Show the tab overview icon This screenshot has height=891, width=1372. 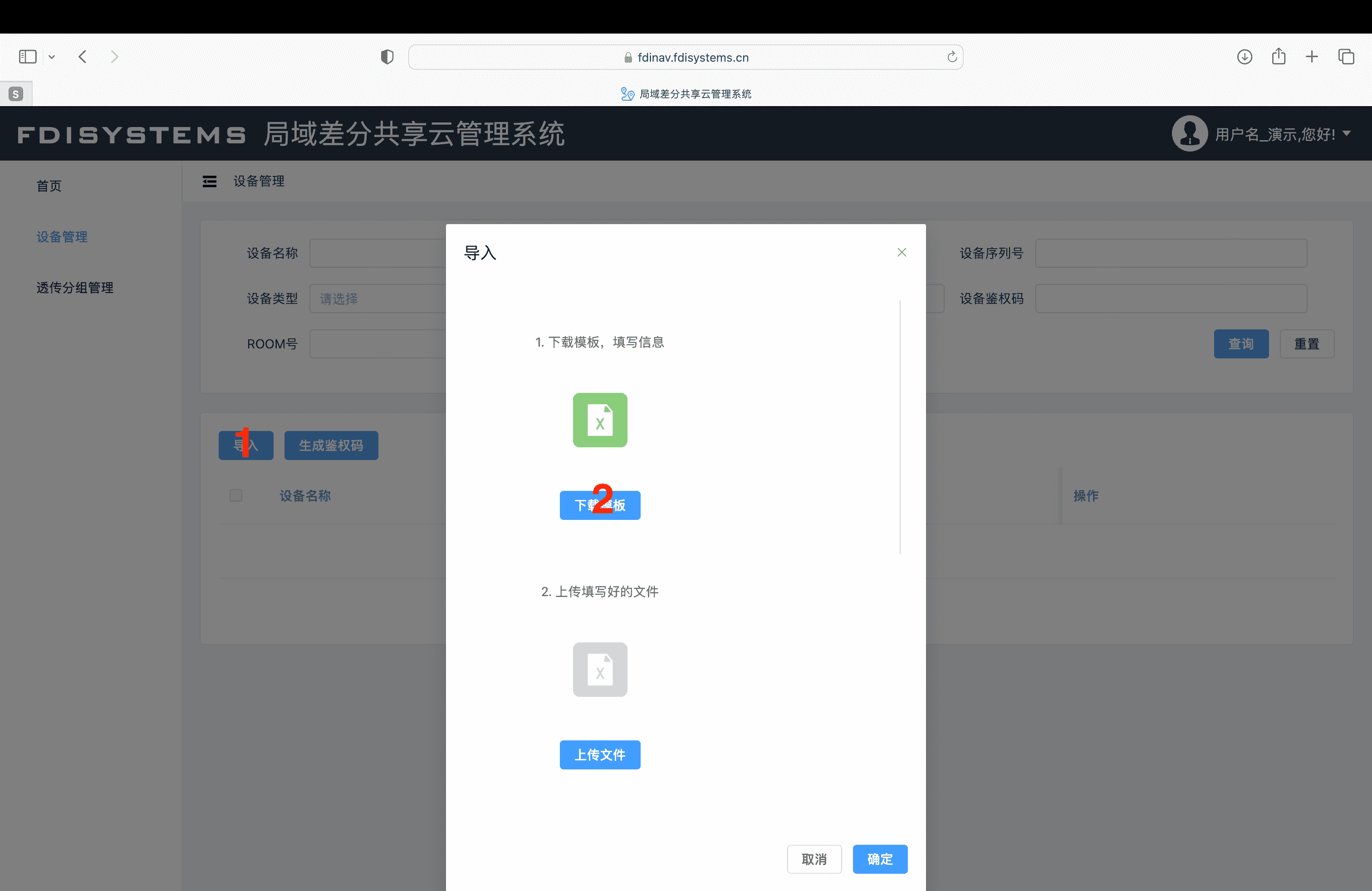coord(1346,56)
